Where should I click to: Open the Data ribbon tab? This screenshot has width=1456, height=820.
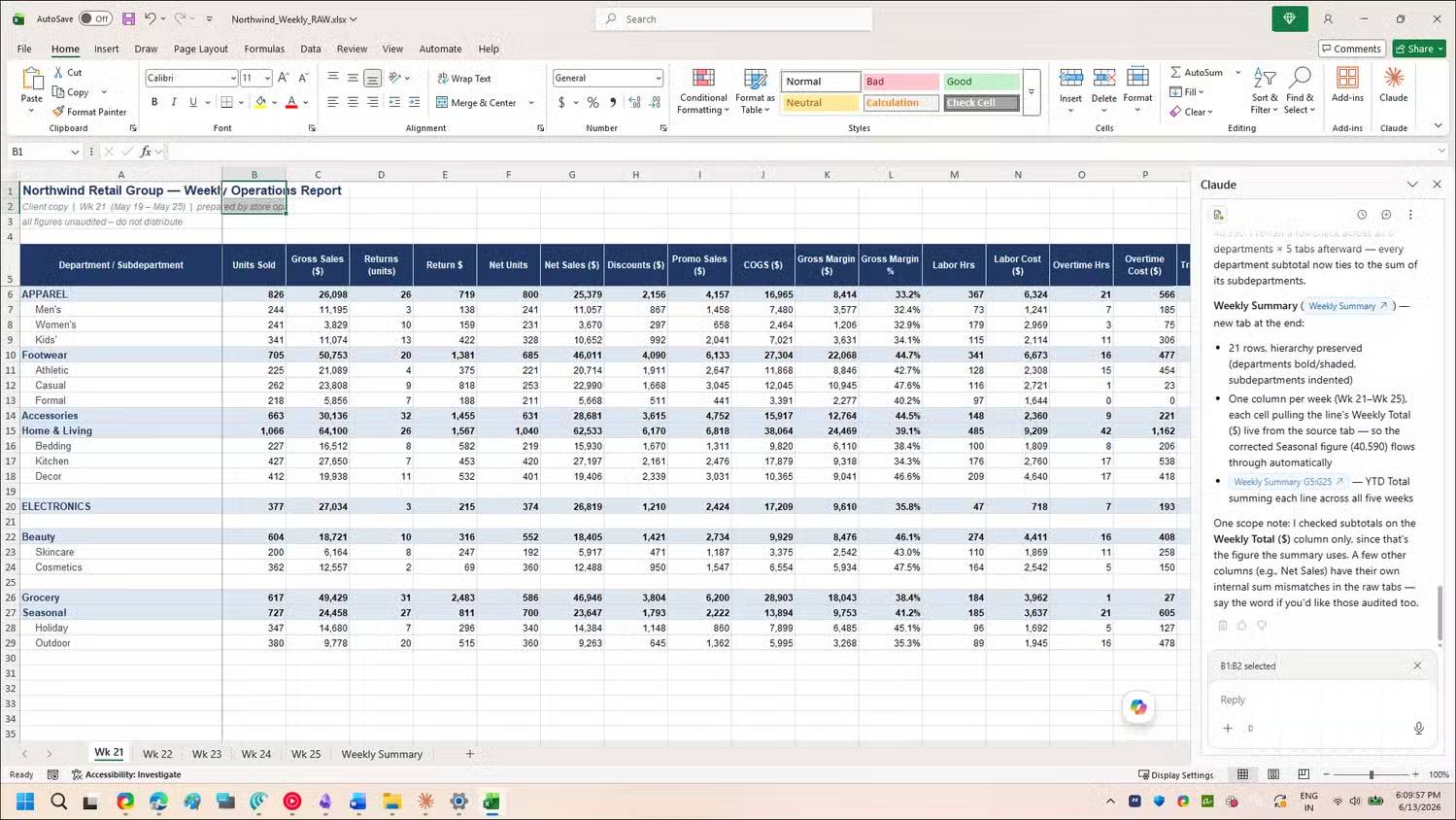(311, 49)
